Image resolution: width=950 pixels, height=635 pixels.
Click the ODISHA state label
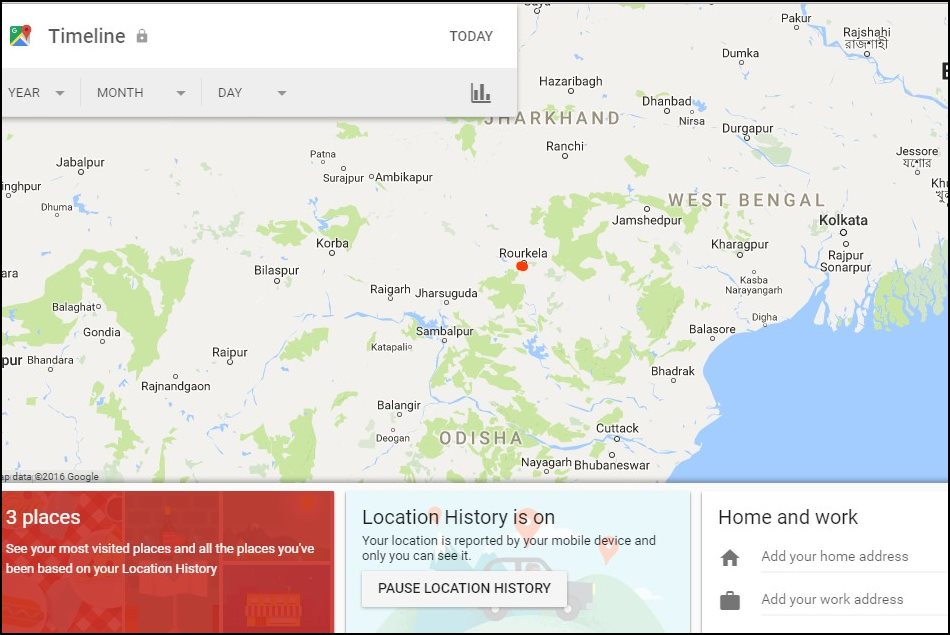click(480, 438)
